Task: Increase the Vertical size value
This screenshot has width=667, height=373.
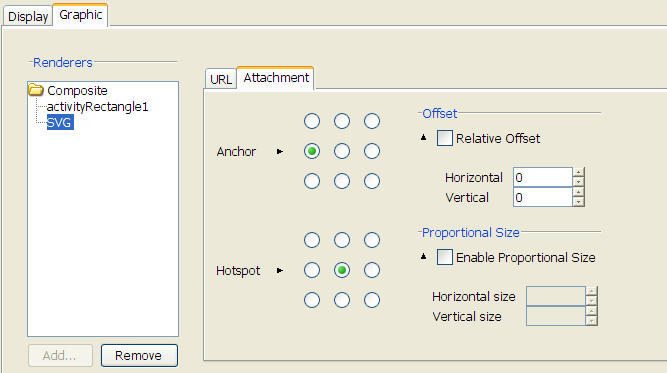Action: click(591, 311)
